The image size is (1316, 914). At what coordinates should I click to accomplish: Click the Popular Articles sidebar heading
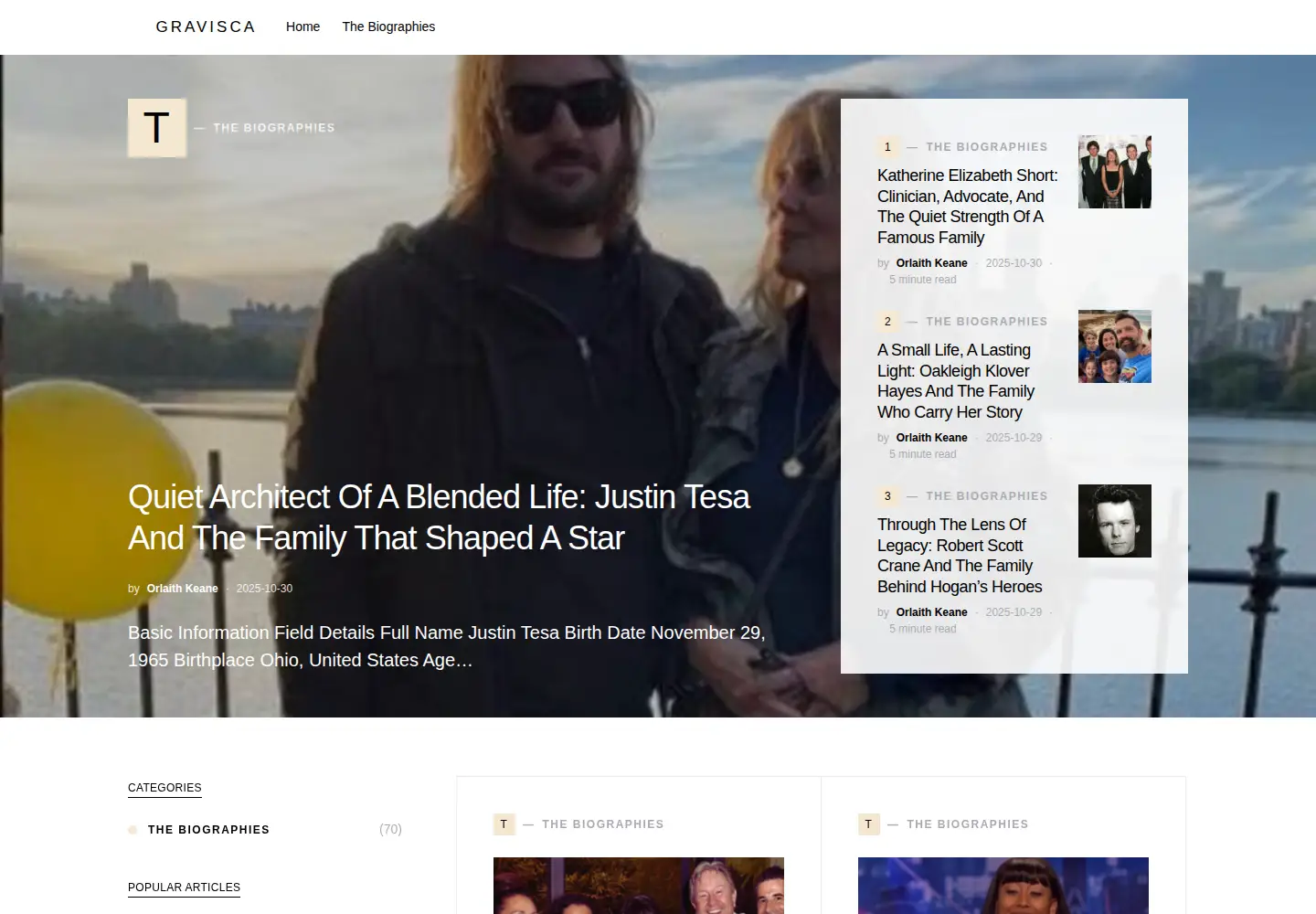[184, 887]
